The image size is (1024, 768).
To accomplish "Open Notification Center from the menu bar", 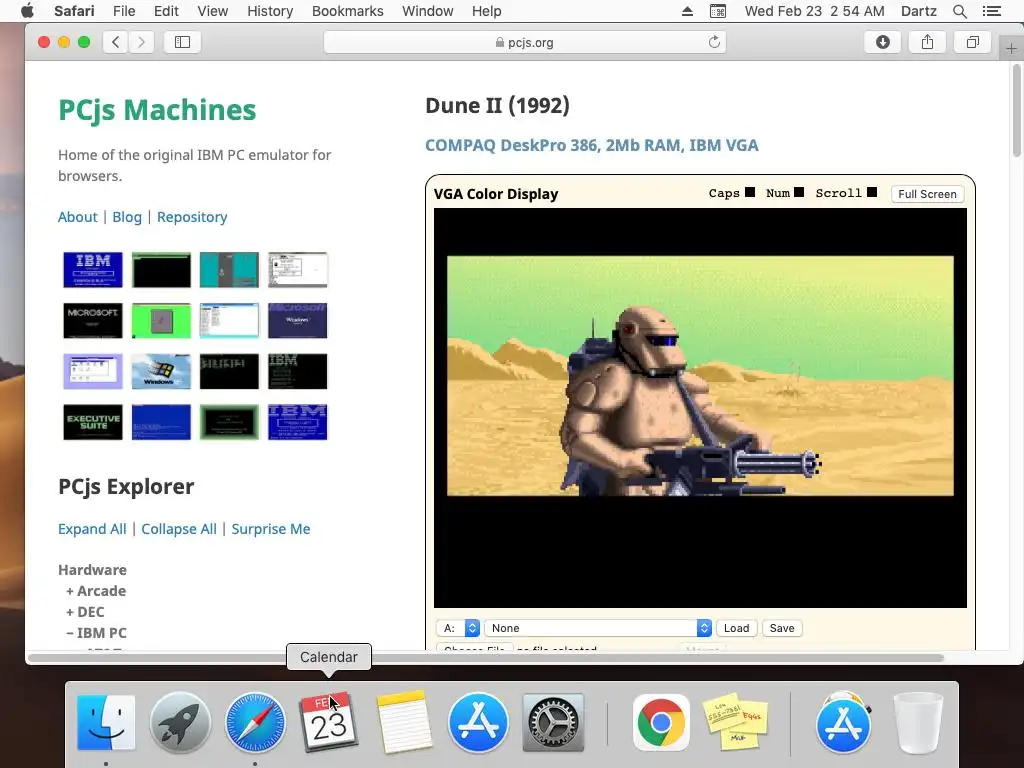I will (x=992, y=11).
